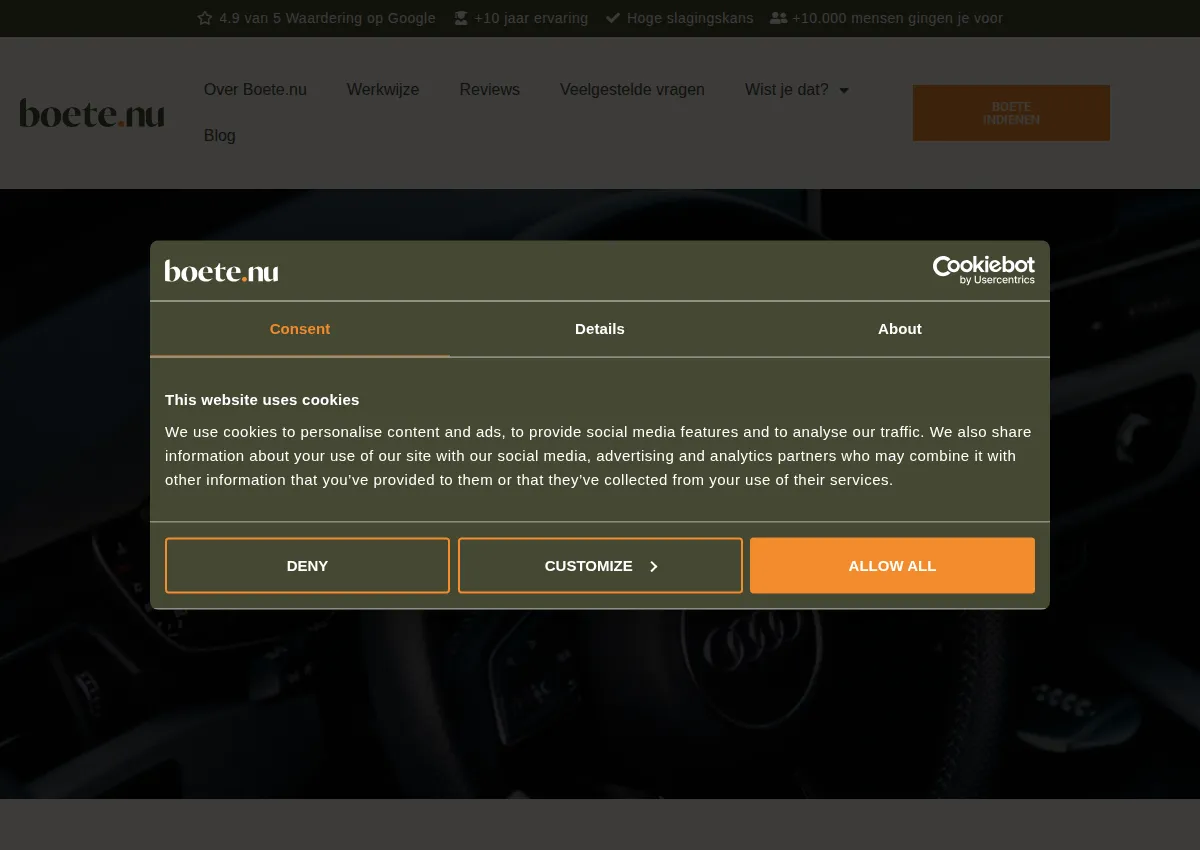Click the chevron arrow on Customize button
Image resolution: width=1200 pixels, height=850 pixels.
pos(654,566)
